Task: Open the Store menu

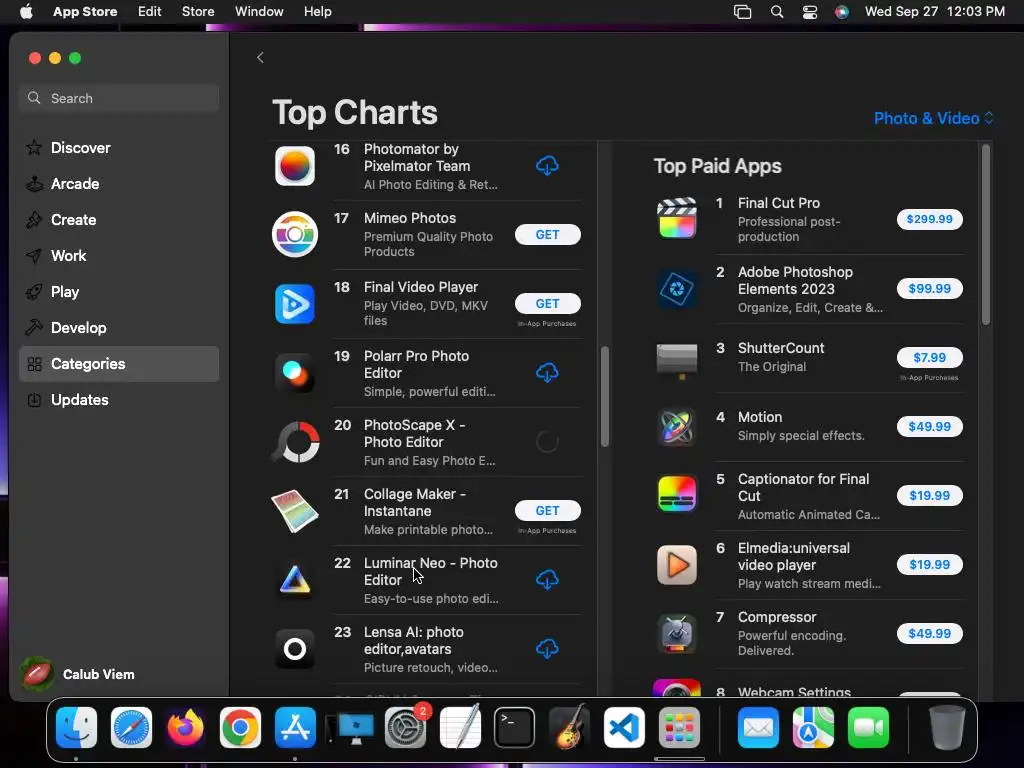Action: [x=198, y=12]
